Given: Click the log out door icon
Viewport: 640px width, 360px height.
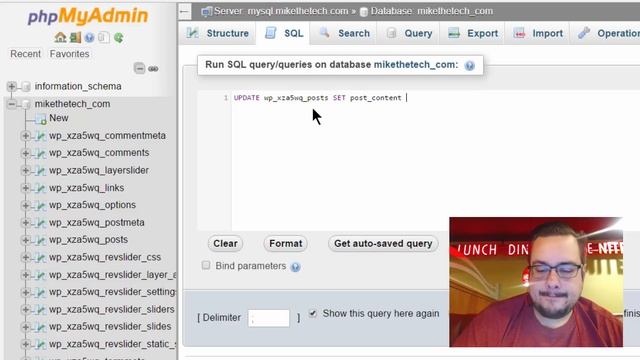Looking at the screenshot, I should coord(75,38).
